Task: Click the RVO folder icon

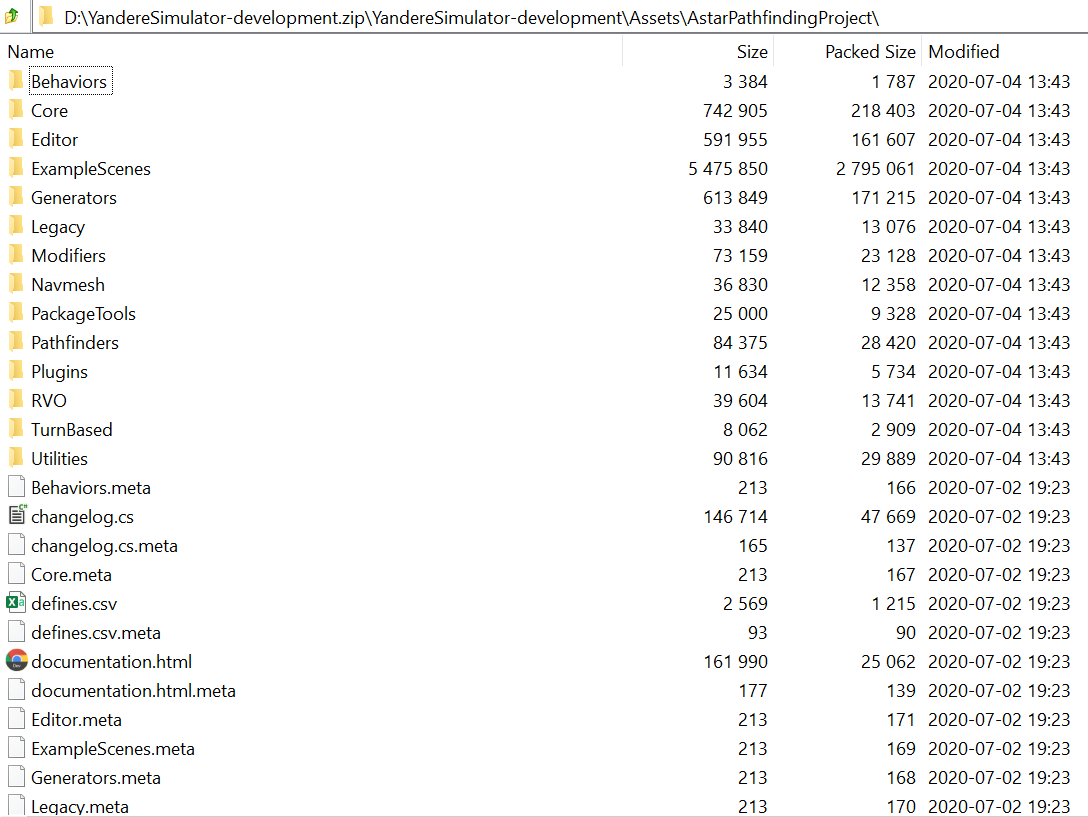Action: pos(16,400)
